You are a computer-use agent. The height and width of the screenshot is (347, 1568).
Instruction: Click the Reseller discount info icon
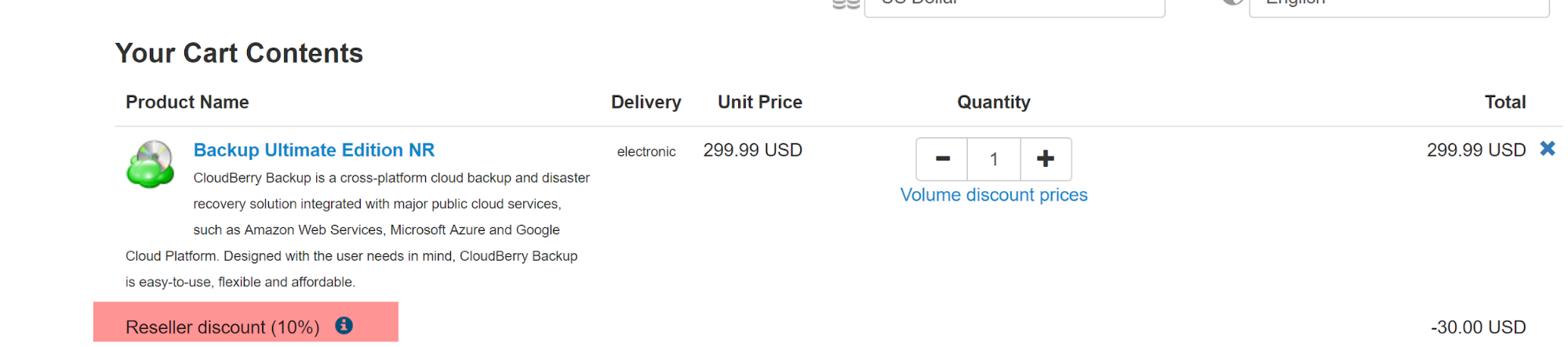pyautogui.click(x=344, y=326)
